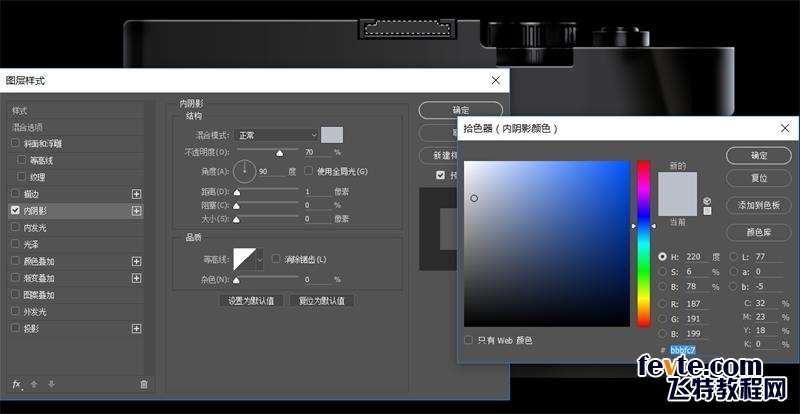Select the R red radio button
Screen dimensions: 800x414
662,304
